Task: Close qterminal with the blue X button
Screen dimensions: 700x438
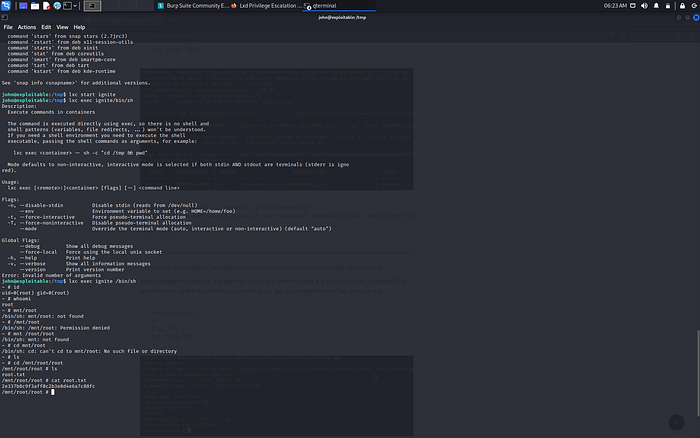Action: 696,17
